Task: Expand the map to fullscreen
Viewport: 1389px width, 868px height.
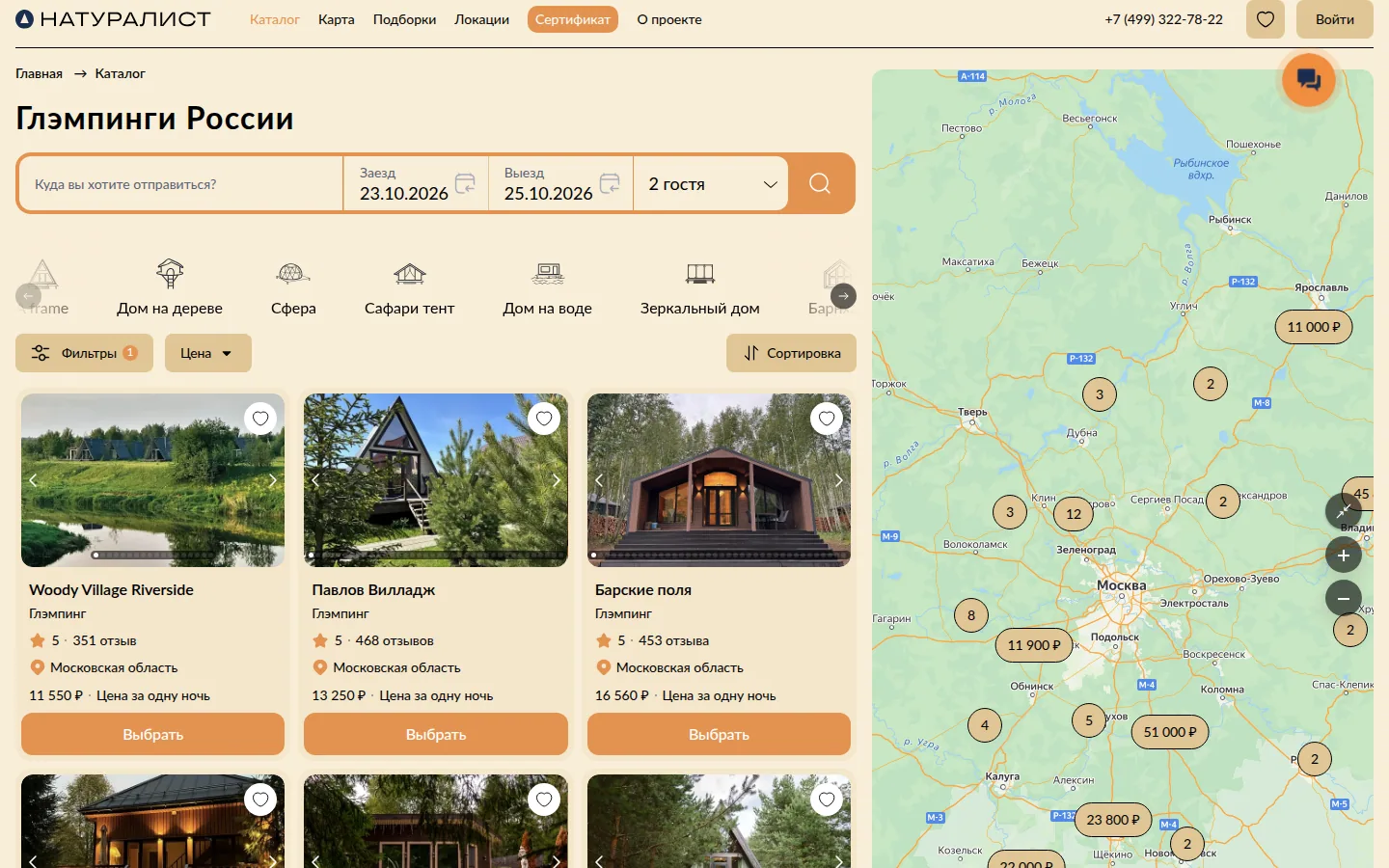Action: [x=1344, y=511]
